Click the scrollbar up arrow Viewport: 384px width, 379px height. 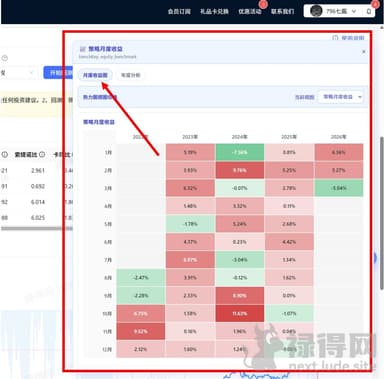[x=382, y=28]
